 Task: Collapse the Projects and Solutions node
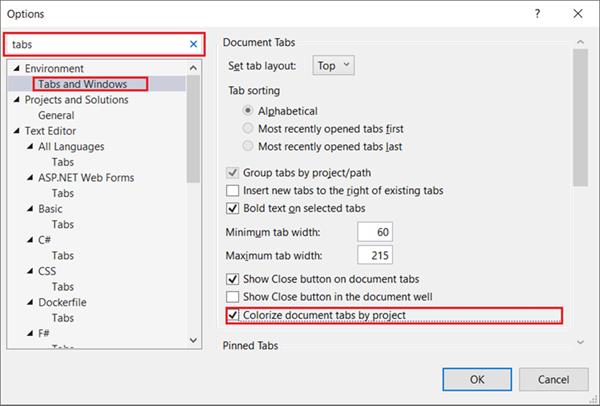[x=16, y=100]
